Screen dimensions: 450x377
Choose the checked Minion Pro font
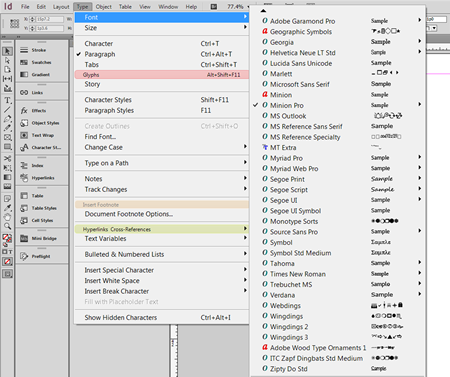337,105
